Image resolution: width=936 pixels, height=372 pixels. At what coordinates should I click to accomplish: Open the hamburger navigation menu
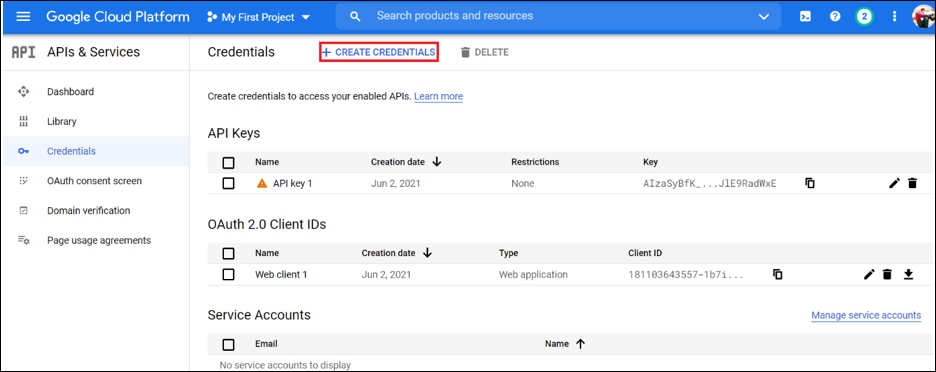coord(23,17)
